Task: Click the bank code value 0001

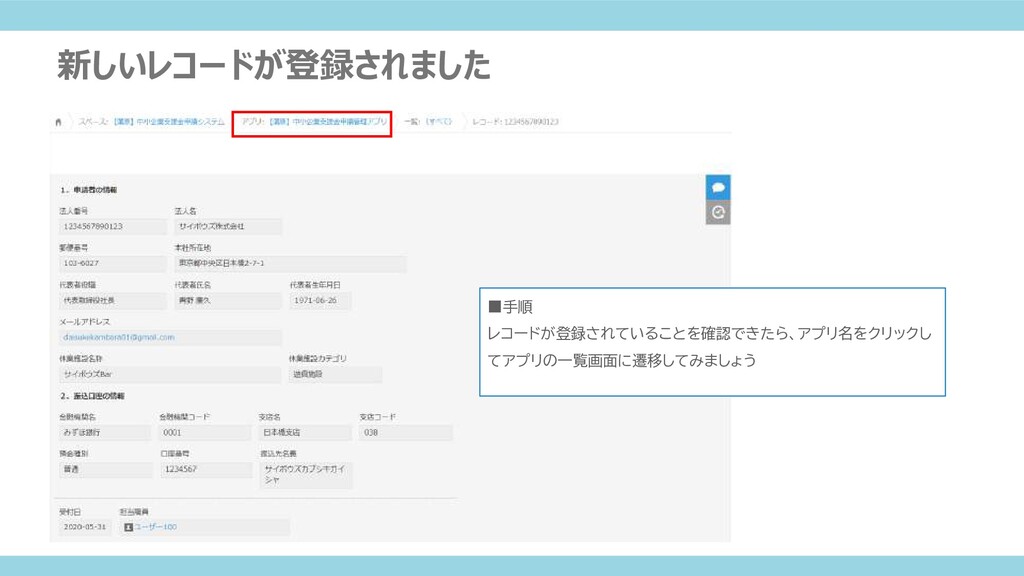Action: (205, 432)
